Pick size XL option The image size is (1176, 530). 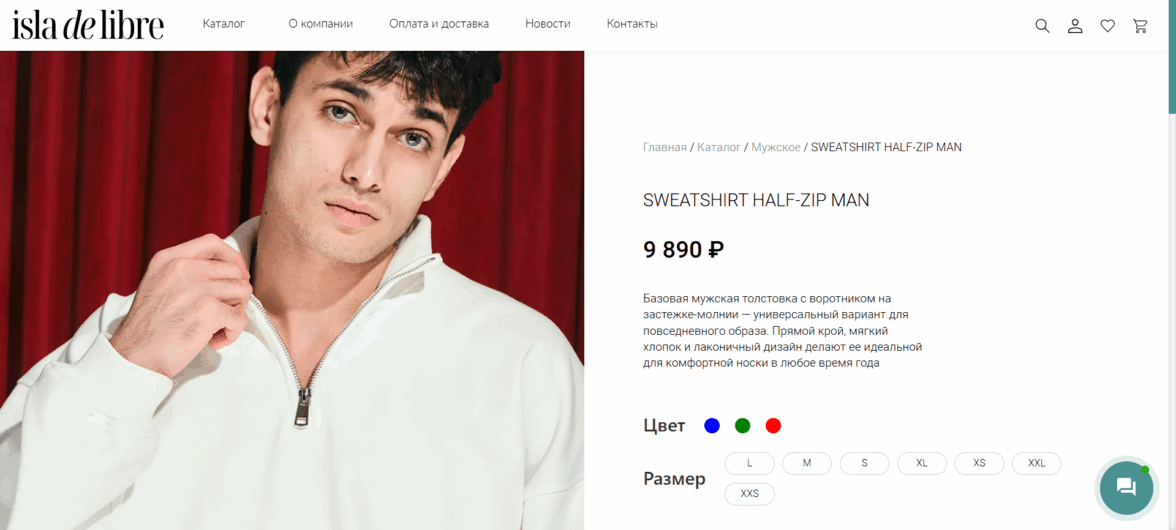coord(922,463)
